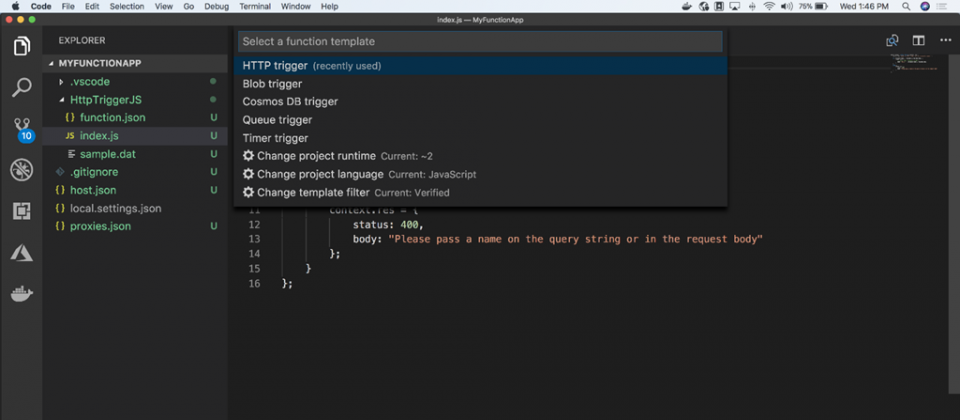
Task: Pick the Timer trigger template
Action: (275, 138)
